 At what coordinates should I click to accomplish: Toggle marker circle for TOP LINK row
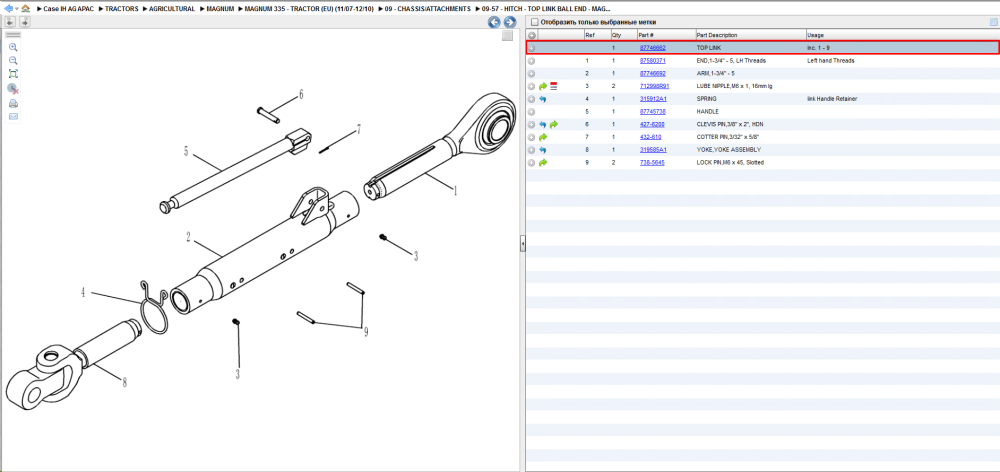[x=532, y=48]
